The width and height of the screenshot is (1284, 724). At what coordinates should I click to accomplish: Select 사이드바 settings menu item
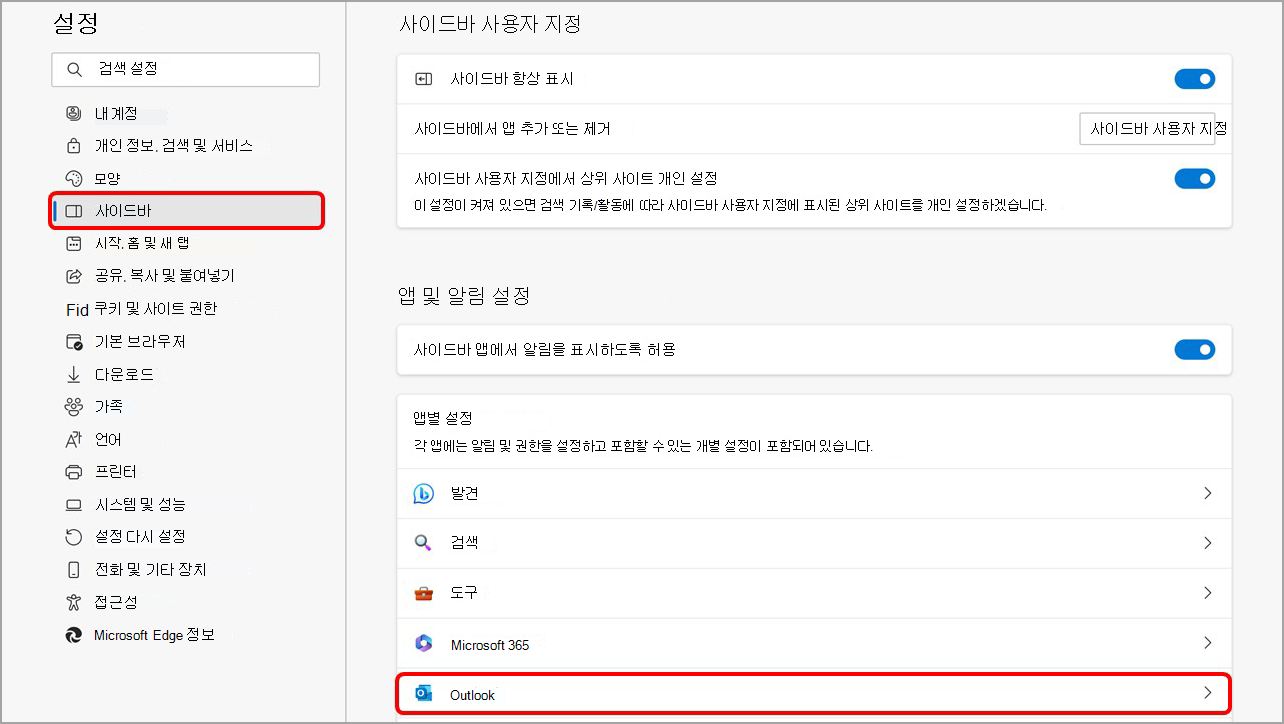point(186,211)
